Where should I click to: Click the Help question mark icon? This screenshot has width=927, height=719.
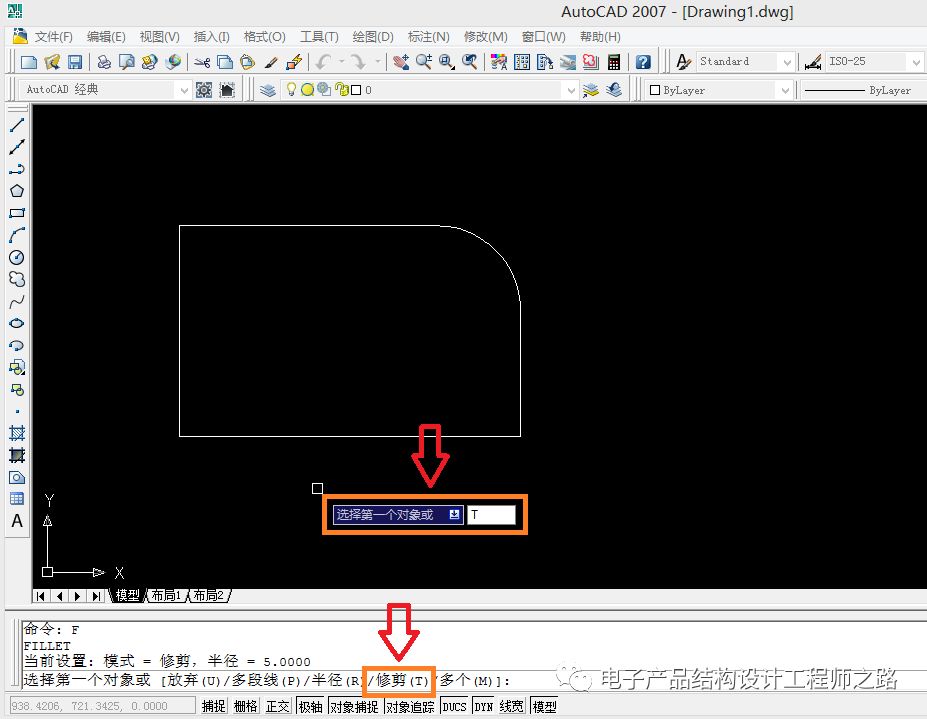(643, 61)
